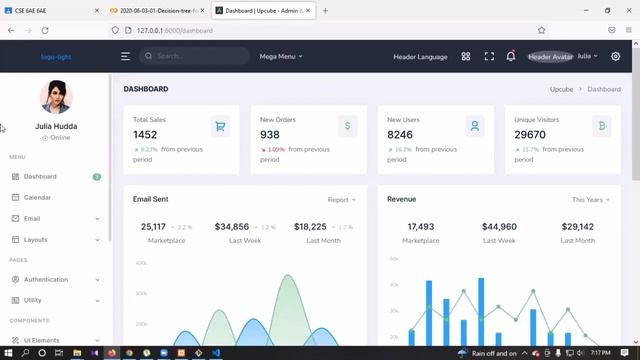This screenshot has width=640, height=360.
Task: Expand the UI Elements menu chevron
Action: coord(97,340)
